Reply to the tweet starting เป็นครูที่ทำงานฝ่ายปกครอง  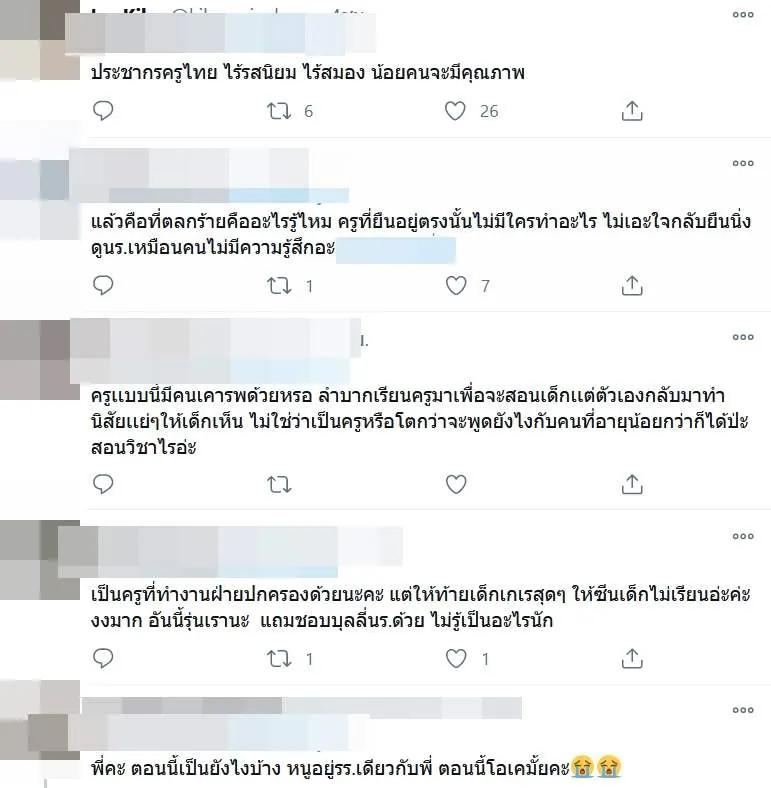(103, 658)
